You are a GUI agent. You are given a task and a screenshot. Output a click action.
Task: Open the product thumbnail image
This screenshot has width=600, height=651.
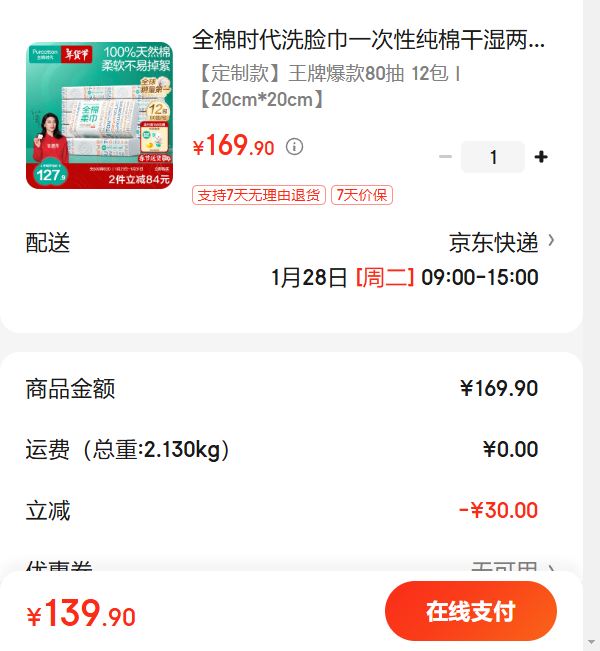(x=99, y=115)
